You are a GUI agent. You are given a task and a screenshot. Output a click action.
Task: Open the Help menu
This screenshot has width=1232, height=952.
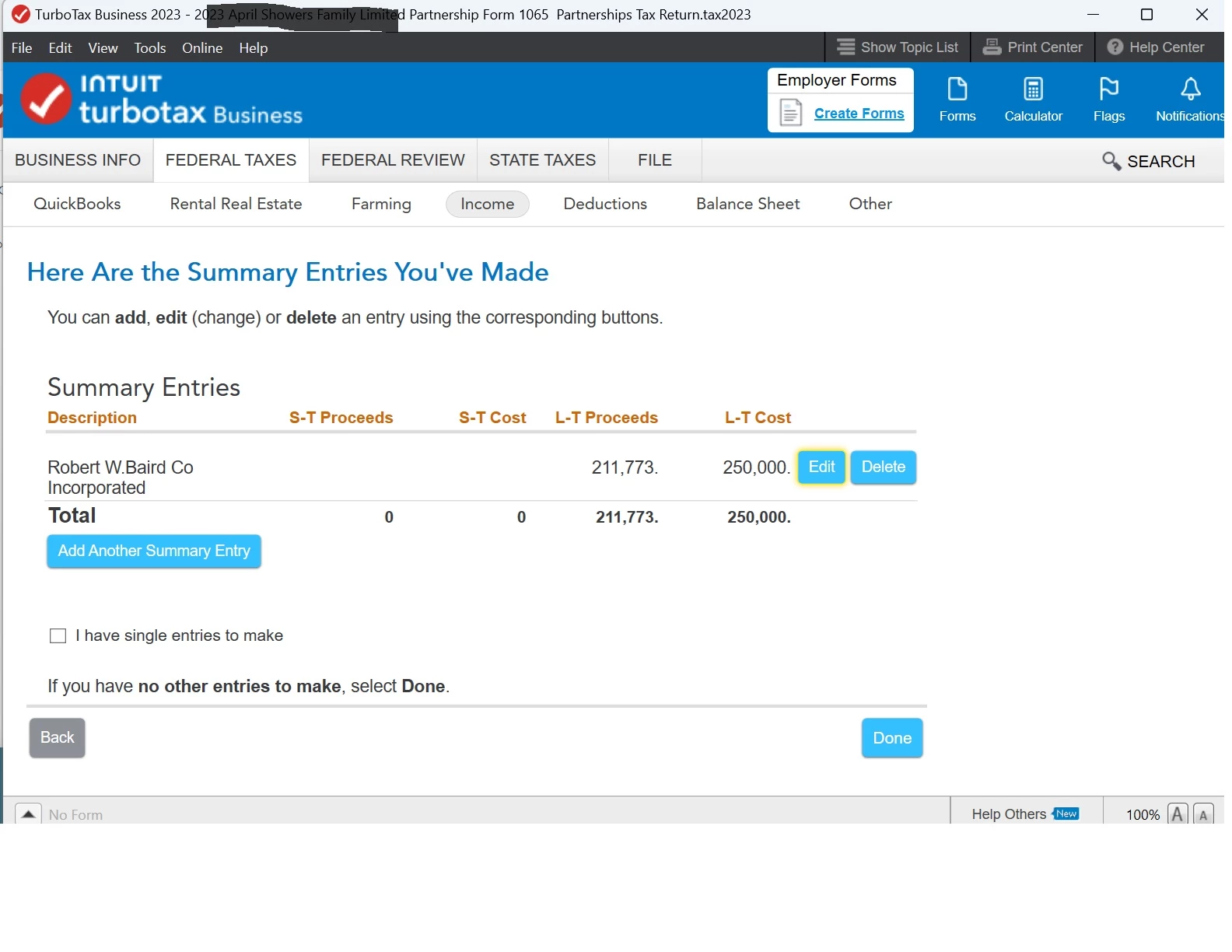coord(254,47)
